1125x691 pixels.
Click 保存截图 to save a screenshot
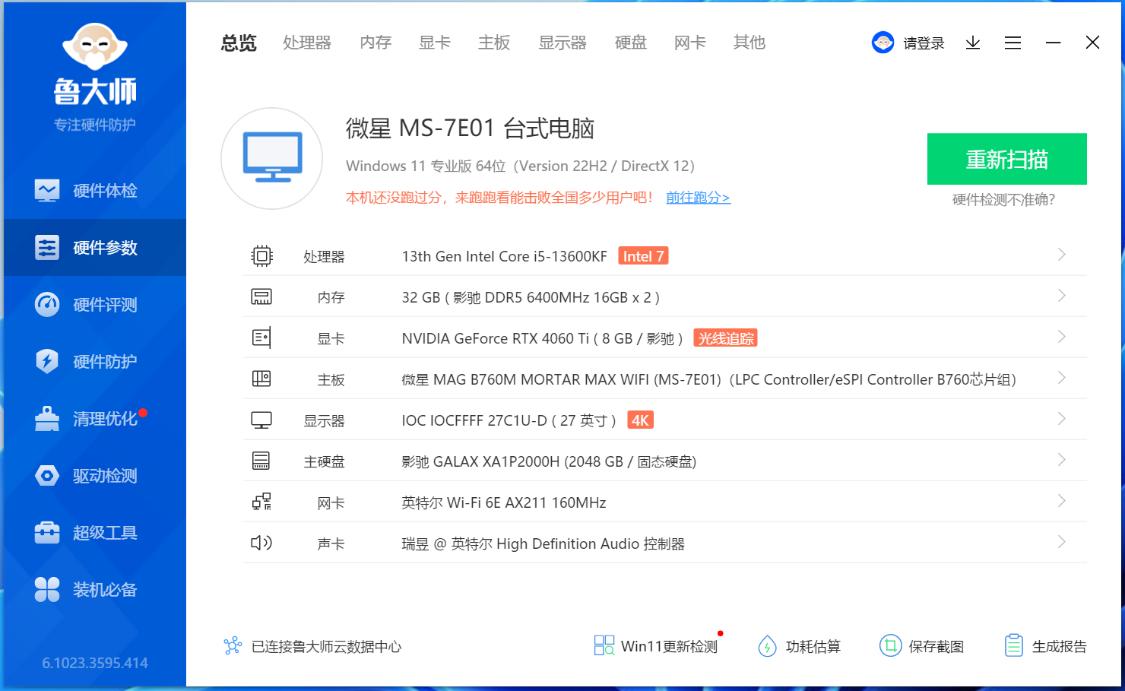(x=937, y=646)
